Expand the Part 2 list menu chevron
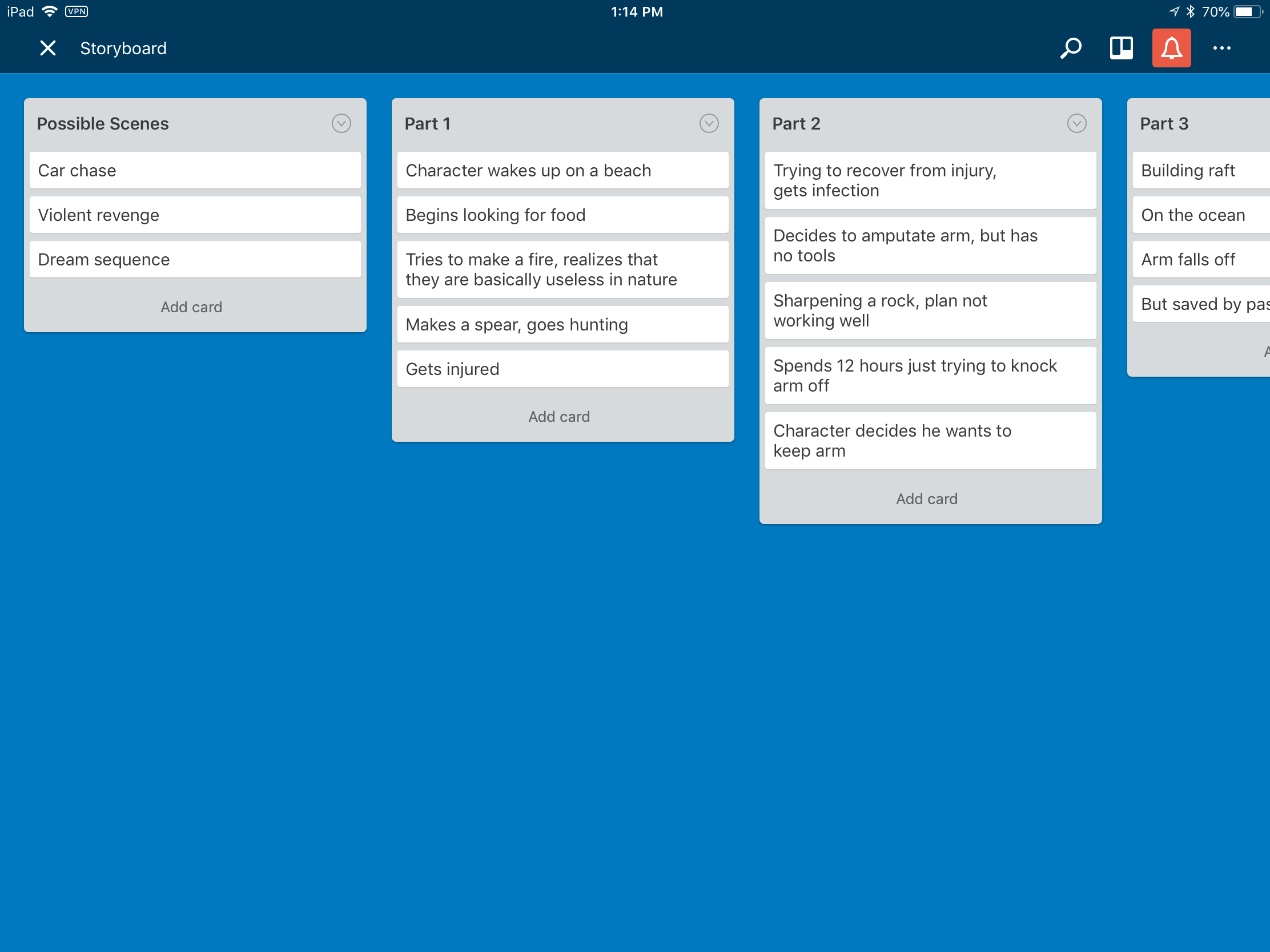This screenshot has width=1270, height=952. coord(1076,123)
